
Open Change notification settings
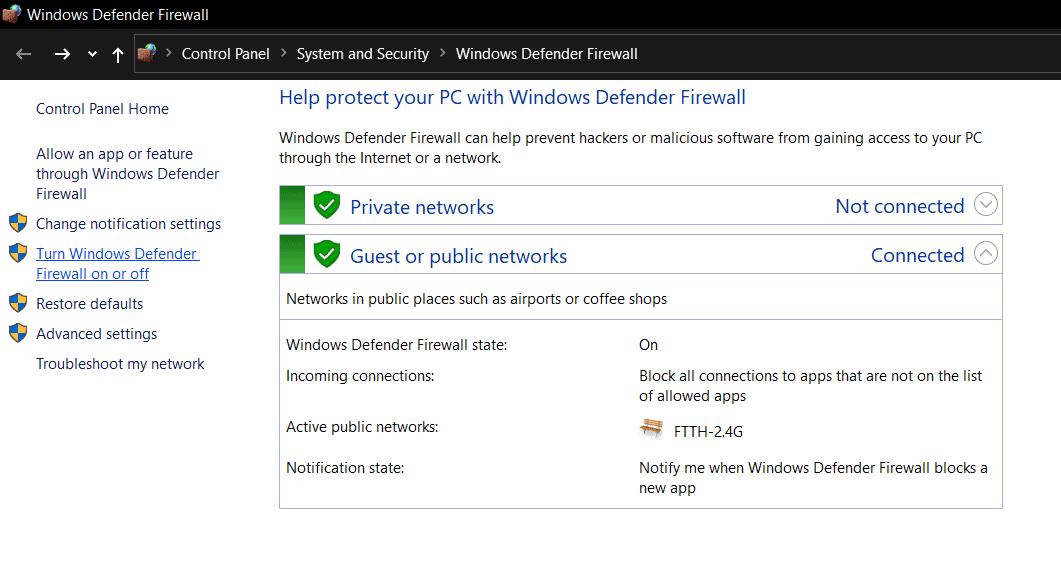(129, 224)
